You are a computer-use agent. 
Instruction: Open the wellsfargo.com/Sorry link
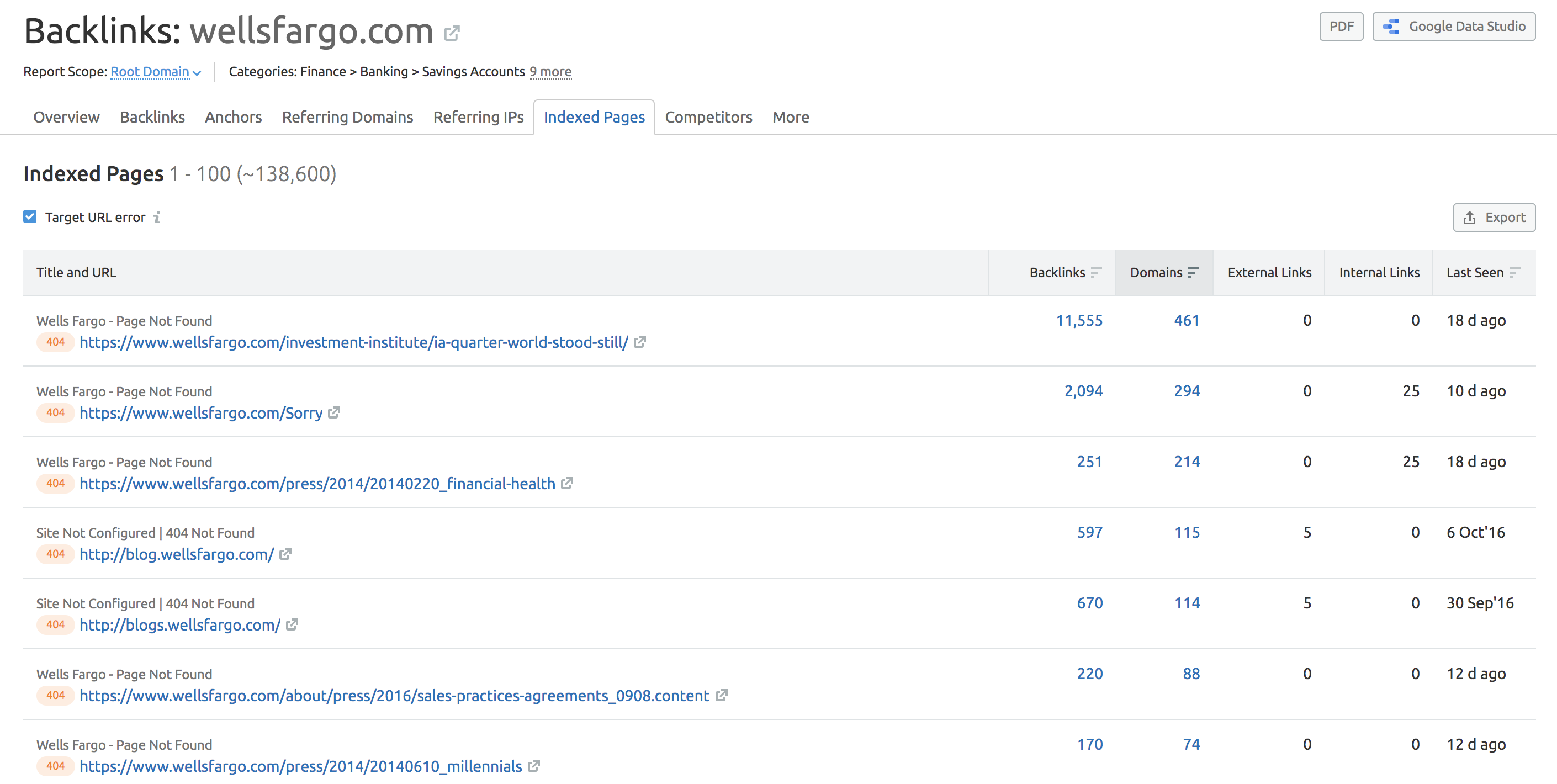click(x=202, y=413)
